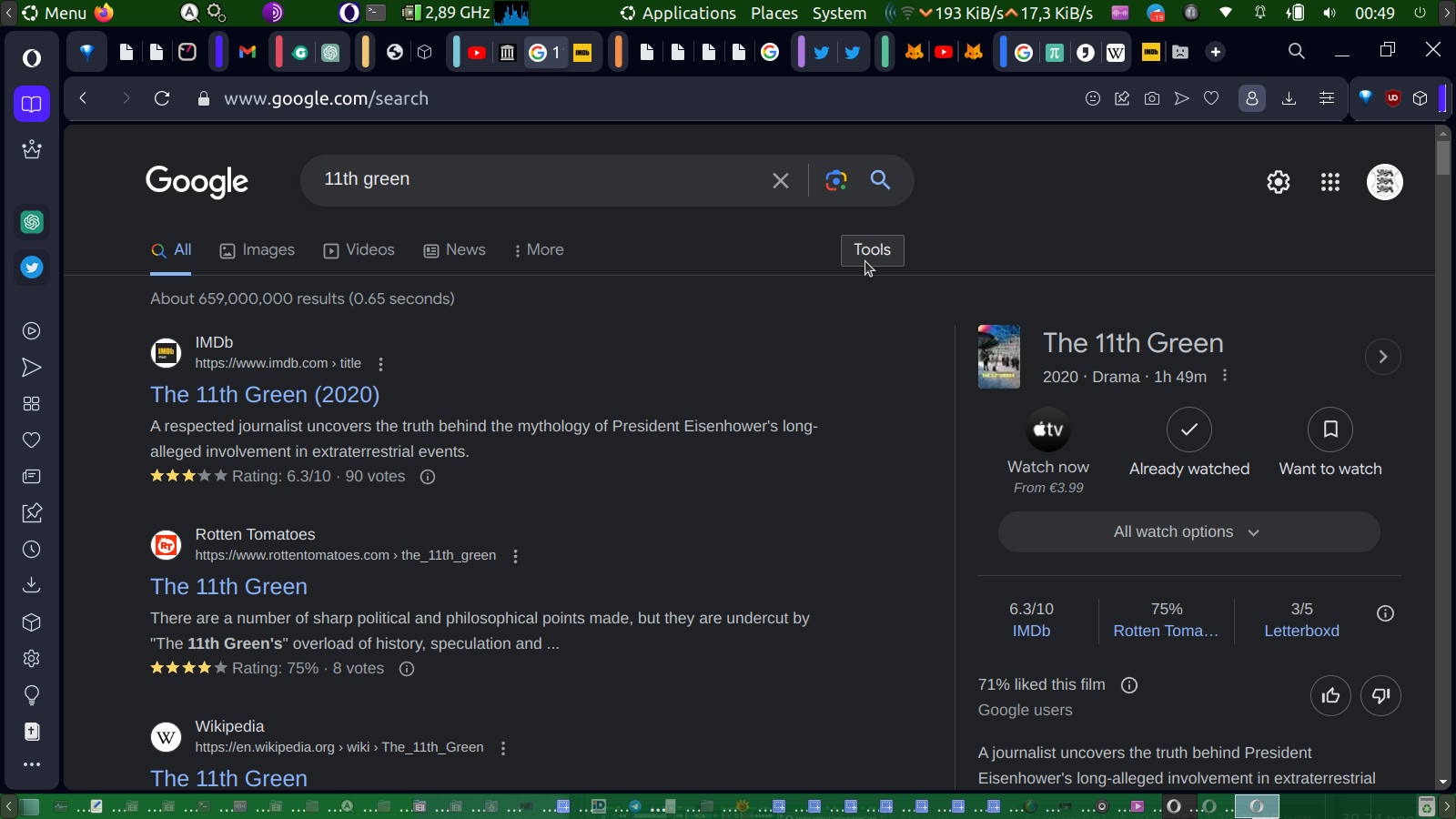Click the Google search text field
Viewport: 1456px width, 819px height.
coord(541,180)
